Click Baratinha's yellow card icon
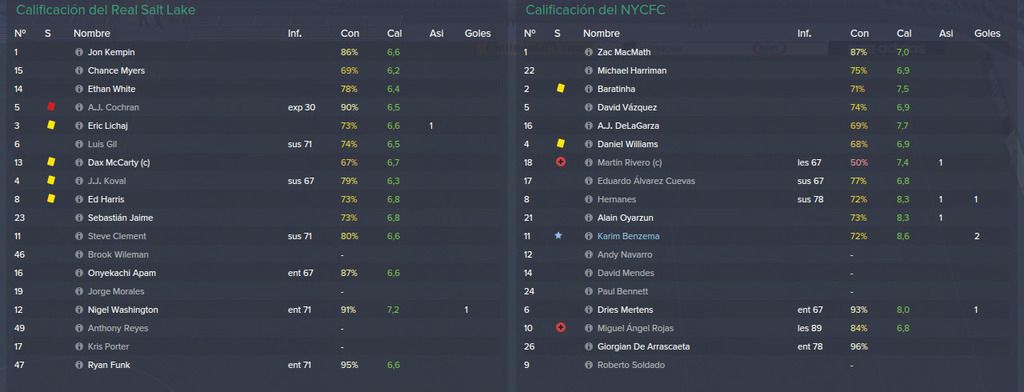Viewport: 1024px width, 392px height. (560, 89)
